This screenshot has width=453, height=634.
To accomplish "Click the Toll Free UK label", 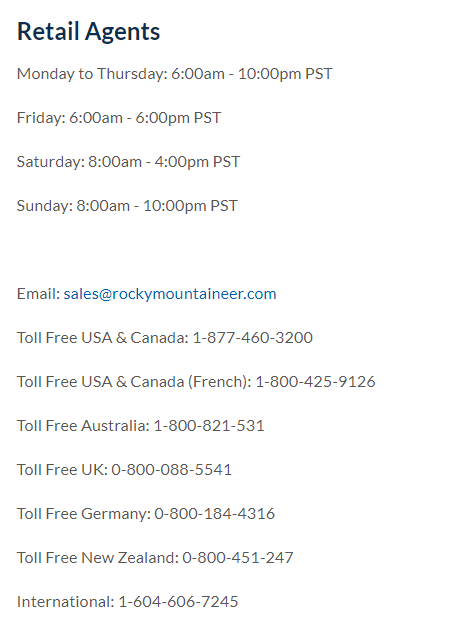I will 62,470.
